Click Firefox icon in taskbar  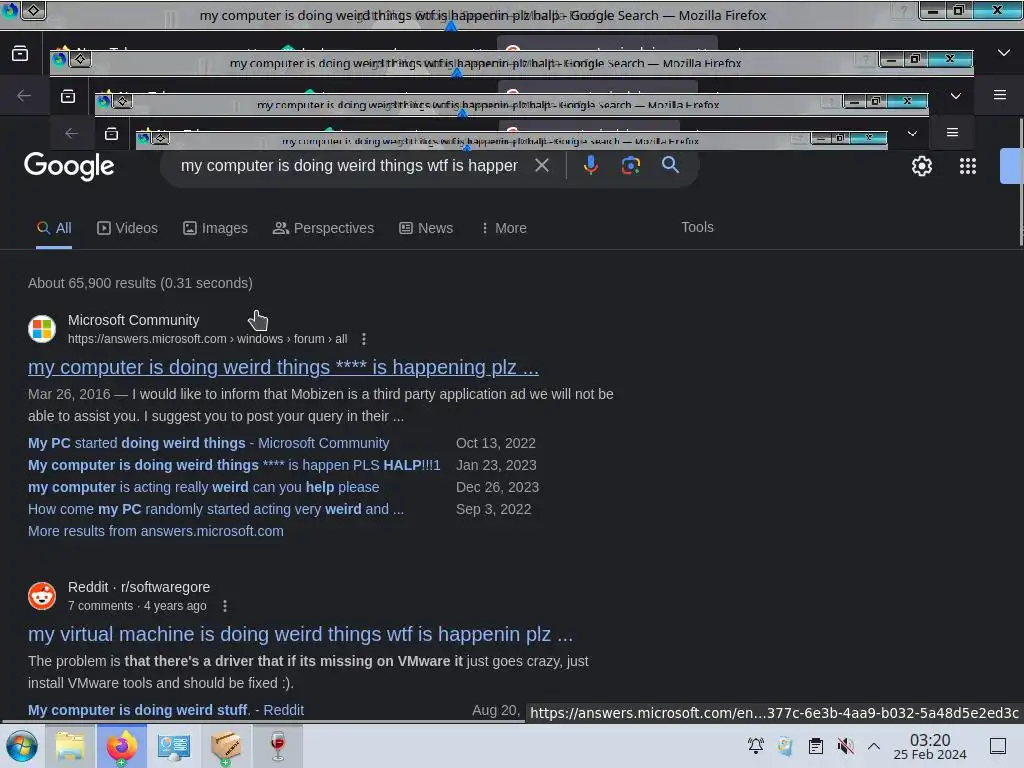point(121,746)
